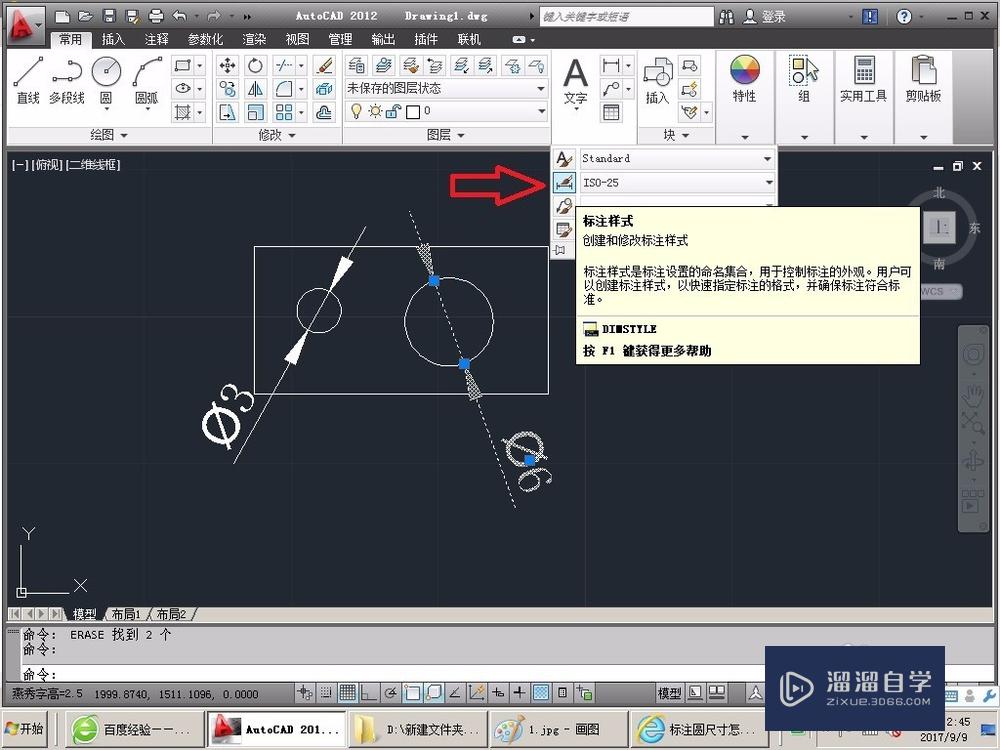Toggle Object Snap in status bar
The image size is (1000, 750).
click(x=412, y=693)
